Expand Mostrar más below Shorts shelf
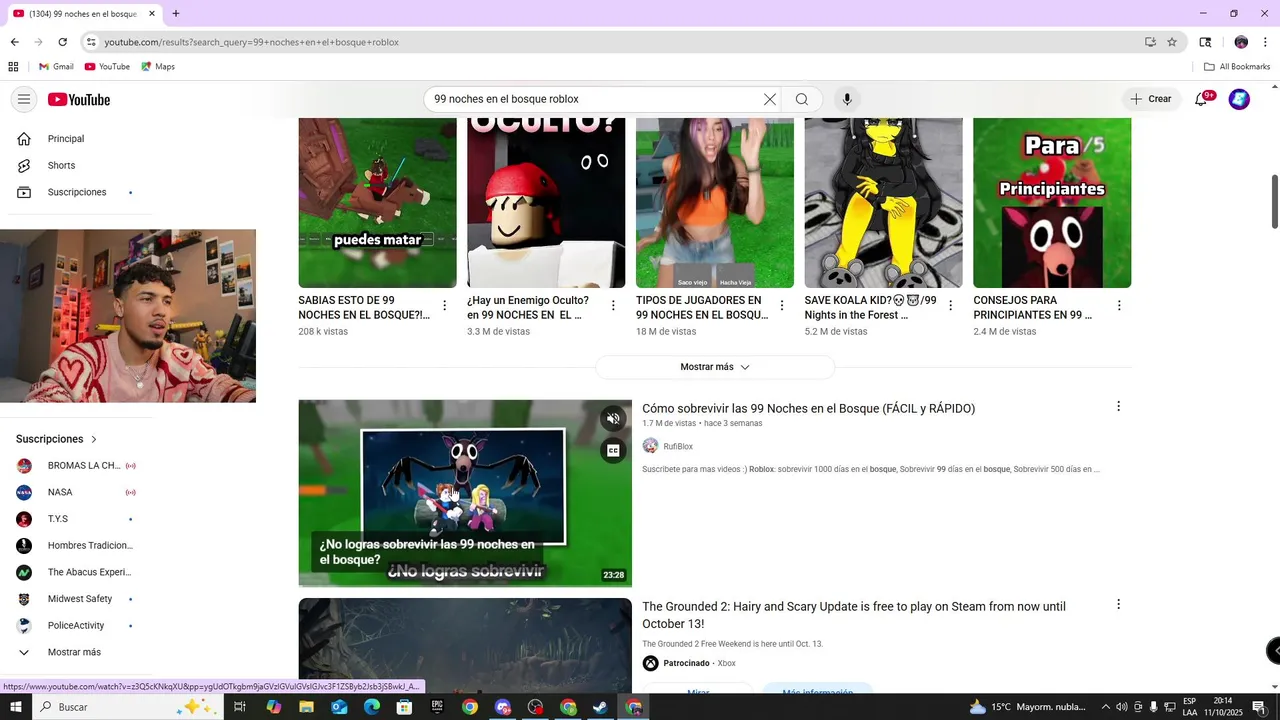Screen dimensions: 1280x720 pos(715,367)
